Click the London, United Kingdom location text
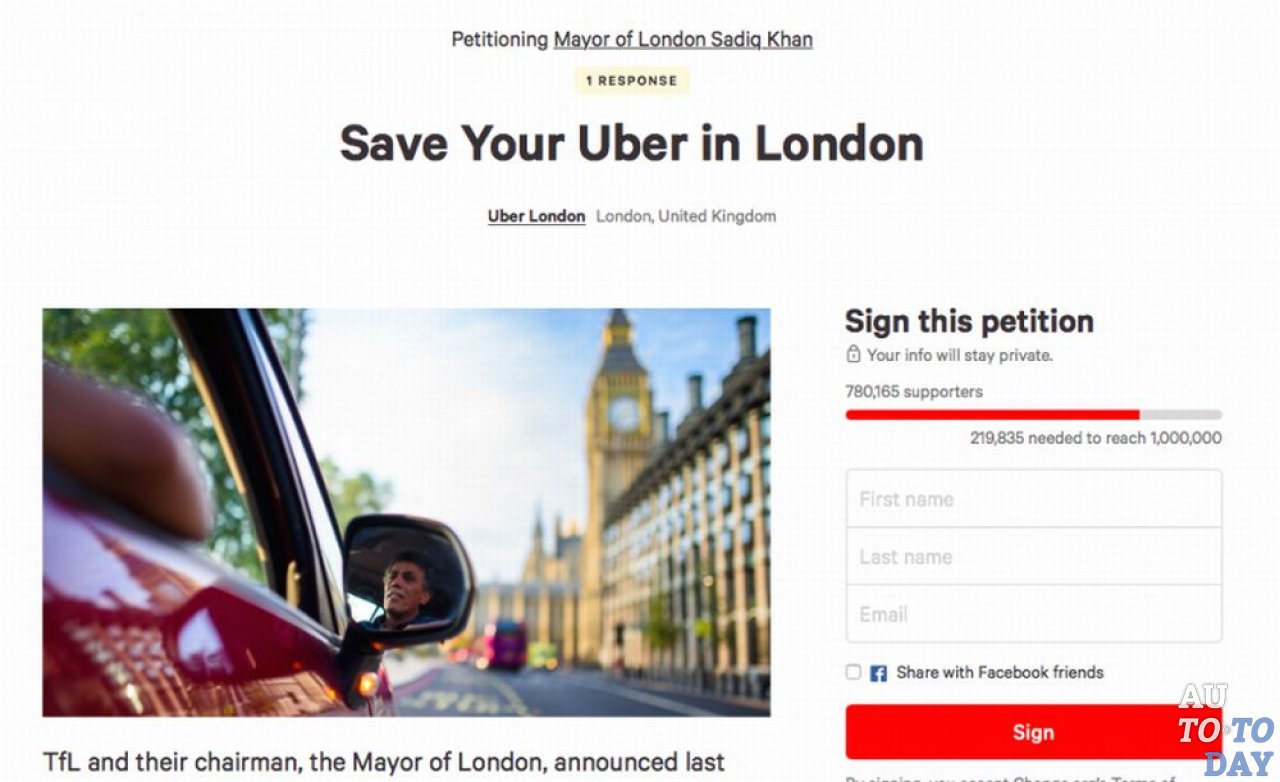The width and height of the screenshot is (1280, 782). coord(686,216)
